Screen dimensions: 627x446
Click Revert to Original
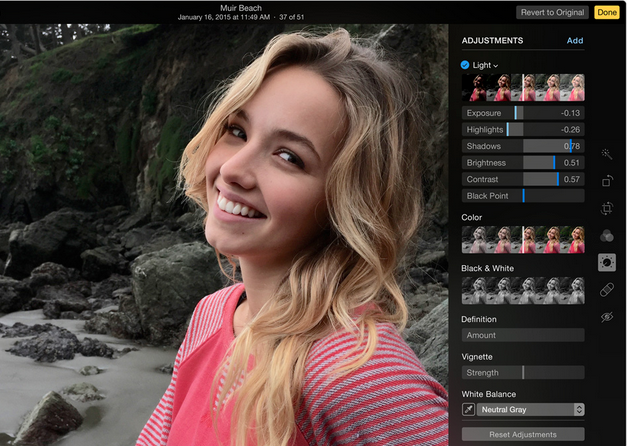552,12
